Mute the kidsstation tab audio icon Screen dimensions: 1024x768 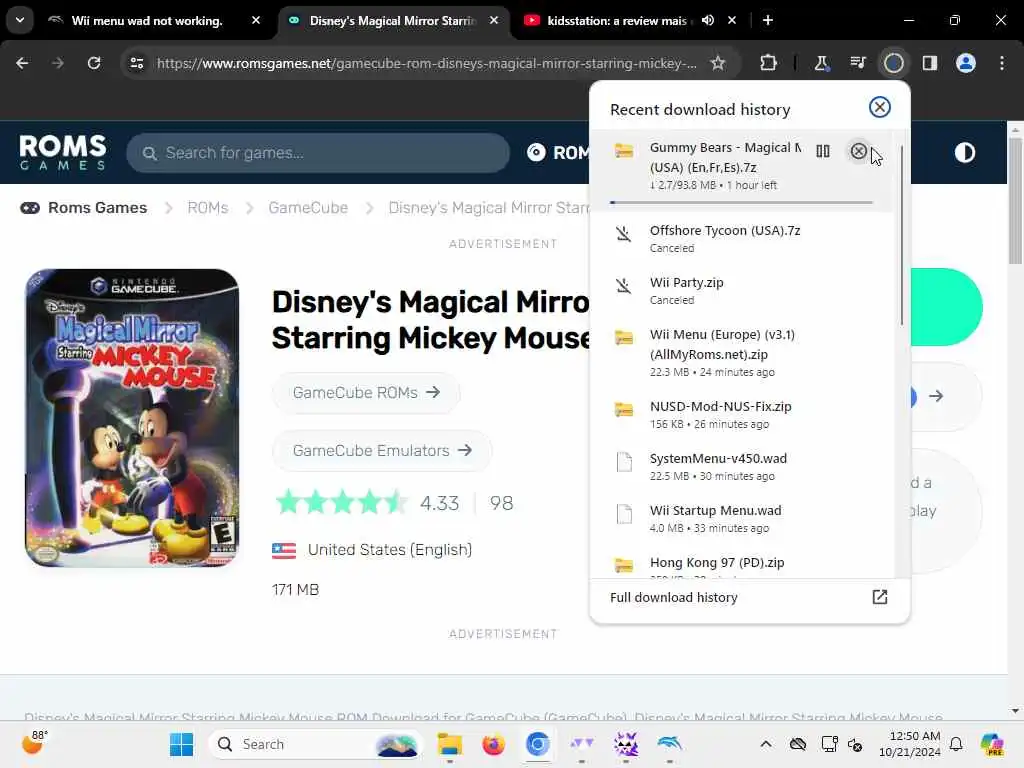pyautogui.click(x=708, y=20)
